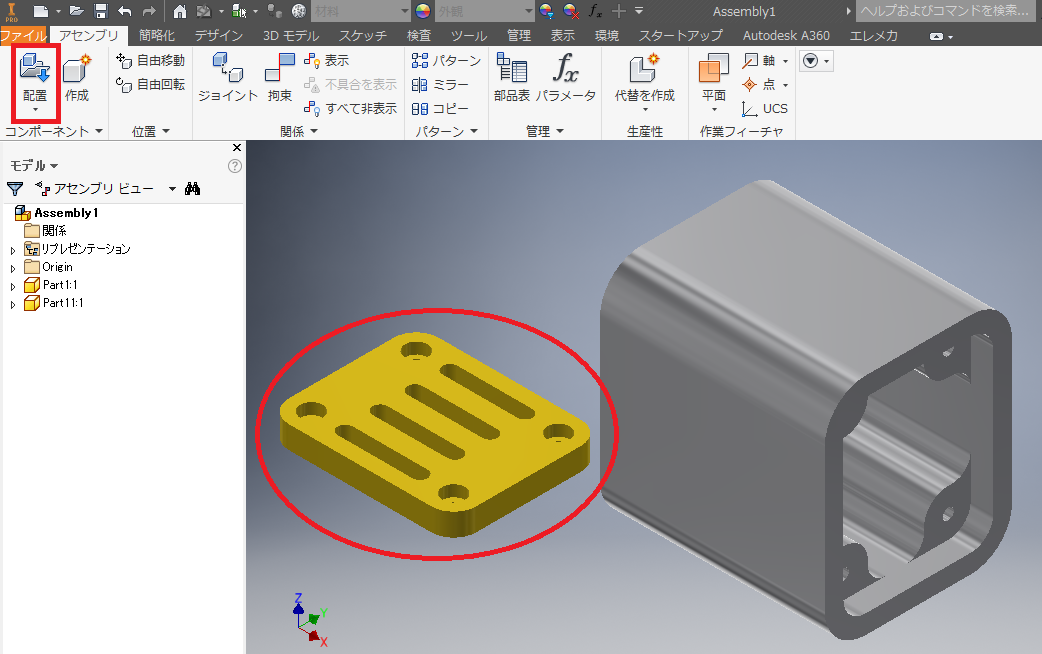Click the 点 work point tool
The image size is (1042, 654).
click(x=760, y=84)
